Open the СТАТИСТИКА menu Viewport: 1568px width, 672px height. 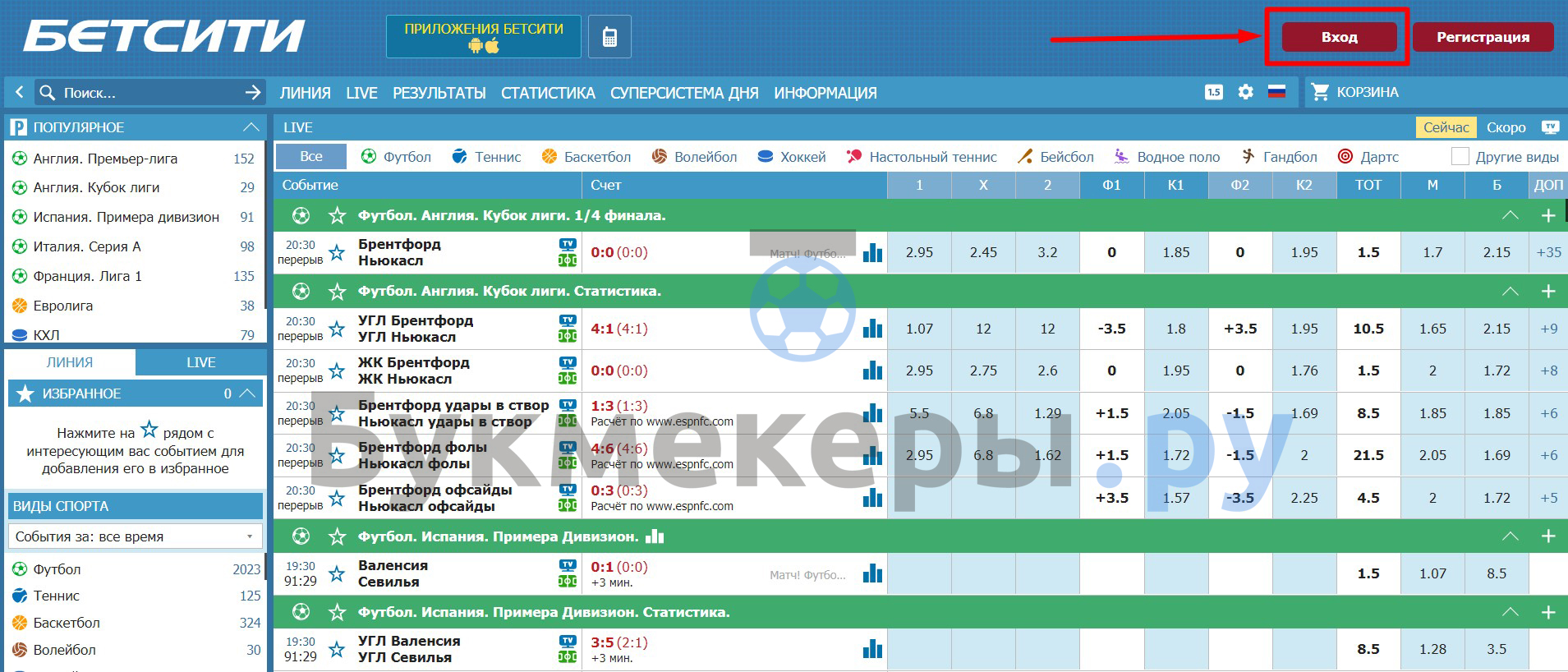click(x=548, y=93)
